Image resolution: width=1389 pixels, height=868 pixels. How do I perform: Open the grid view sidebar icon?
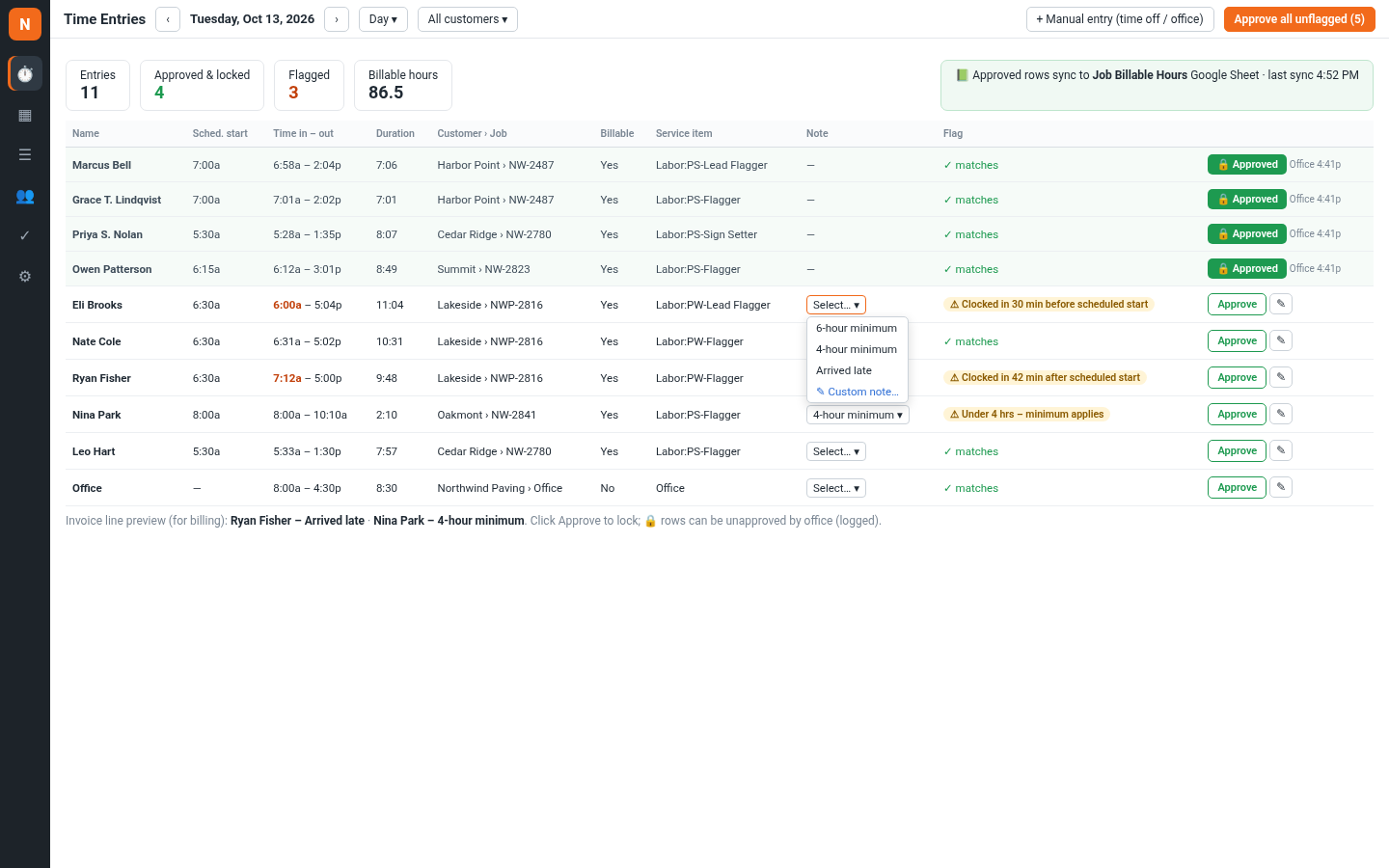(25, 115)
